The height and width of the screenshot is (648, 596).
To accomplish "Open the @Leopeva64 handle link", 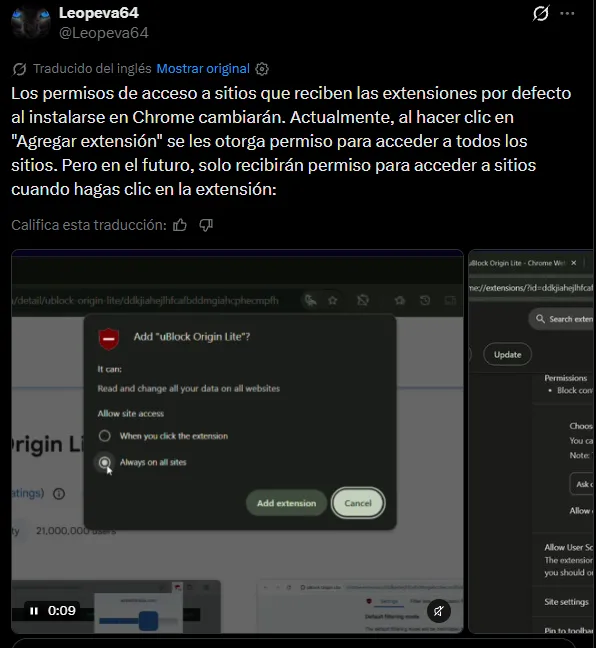I will coord(104,33).
